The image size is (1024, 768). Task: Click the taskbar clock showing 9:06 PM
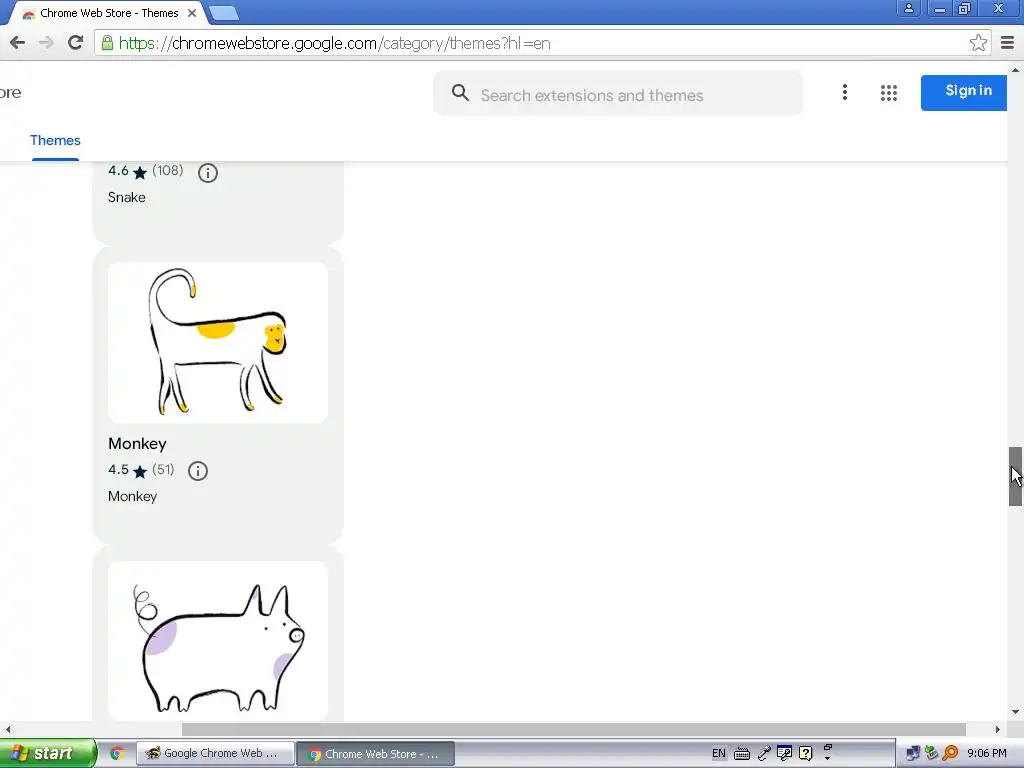pyautogui.click(x=987, y=753)
